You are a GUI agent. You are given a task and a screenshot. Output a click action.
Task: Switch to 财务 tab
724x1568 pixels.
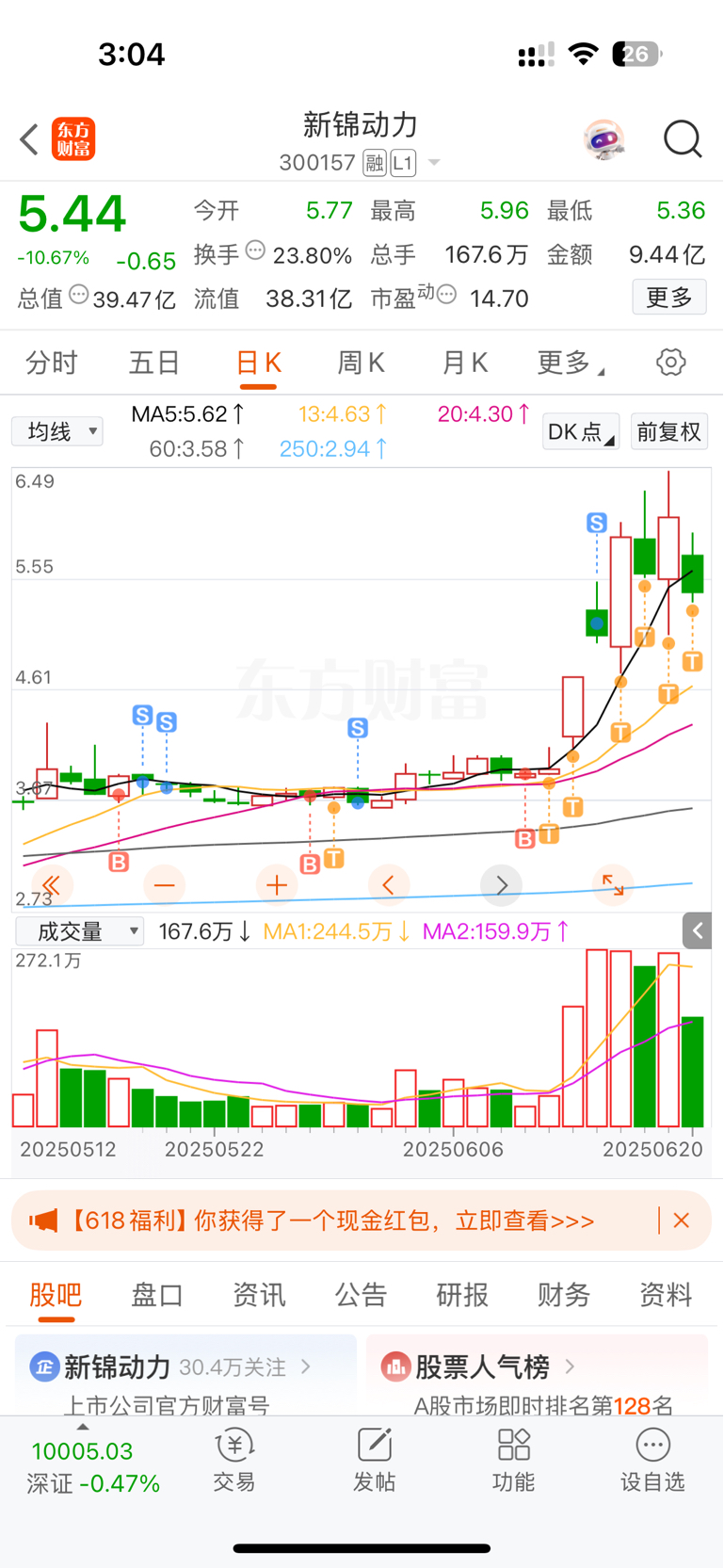[564, 1294]
